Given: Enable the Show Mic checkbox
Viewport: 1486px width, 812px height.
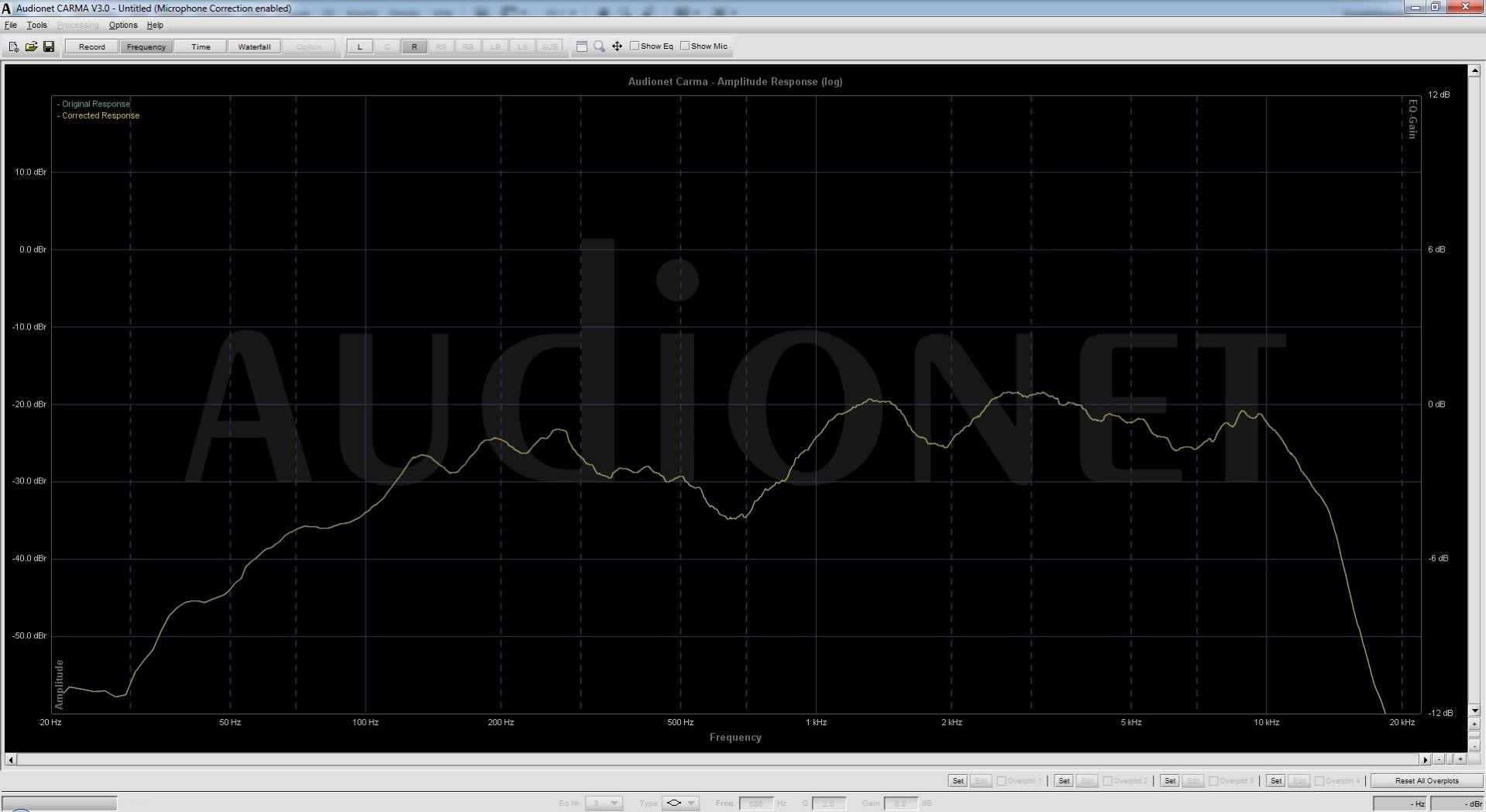Looking at the screenshot, I should pos(685,46).
